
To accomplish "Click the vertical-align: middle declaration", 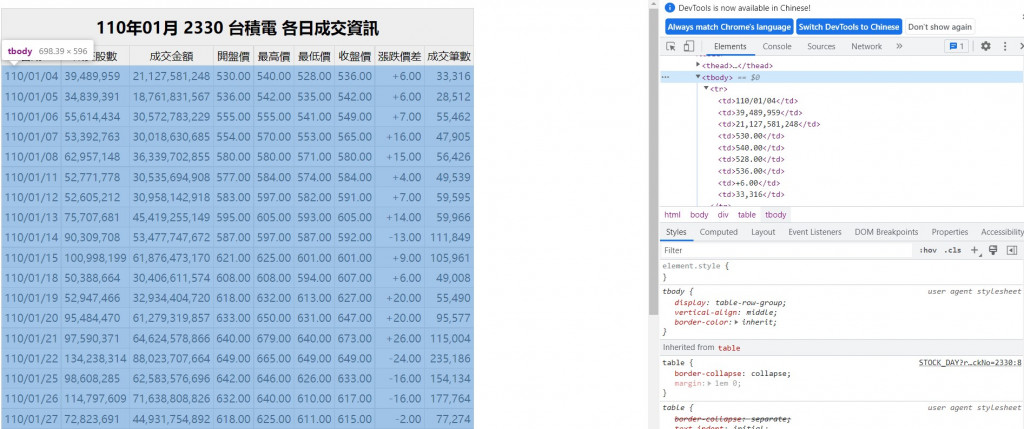I will (x=726, y=313).
